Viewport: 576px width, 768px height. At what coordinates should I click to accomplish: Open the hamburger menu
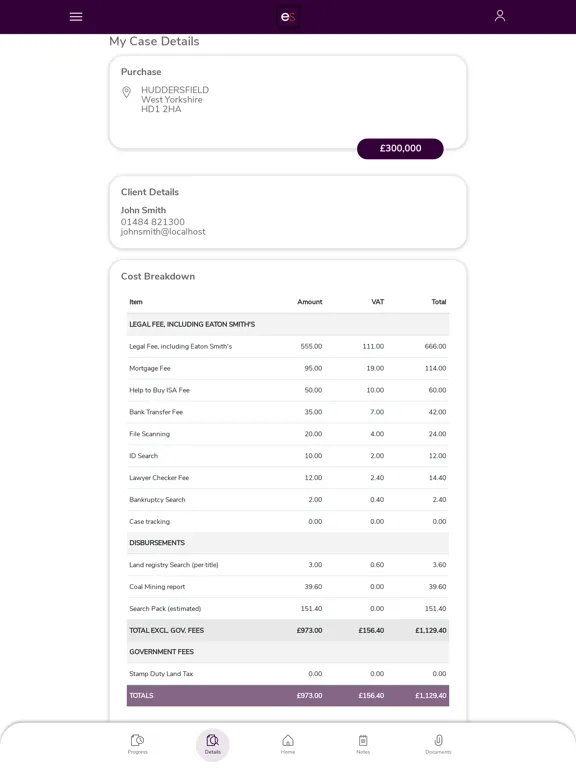(x=76, y=17)
